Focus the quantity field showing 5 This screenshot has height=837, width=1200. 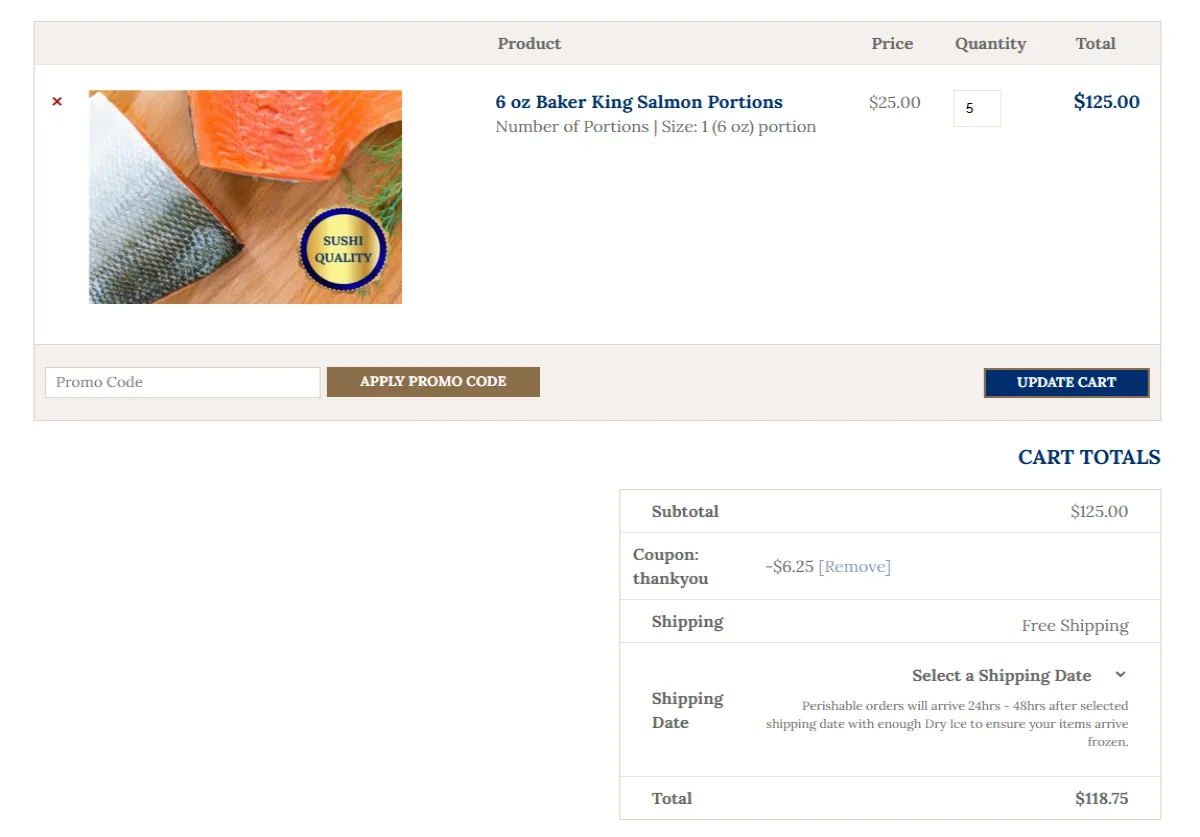[x=977, y=108]
